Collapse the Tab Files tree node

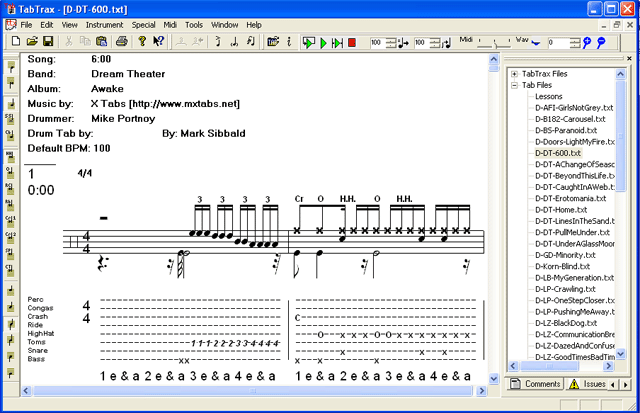point(514,85)
